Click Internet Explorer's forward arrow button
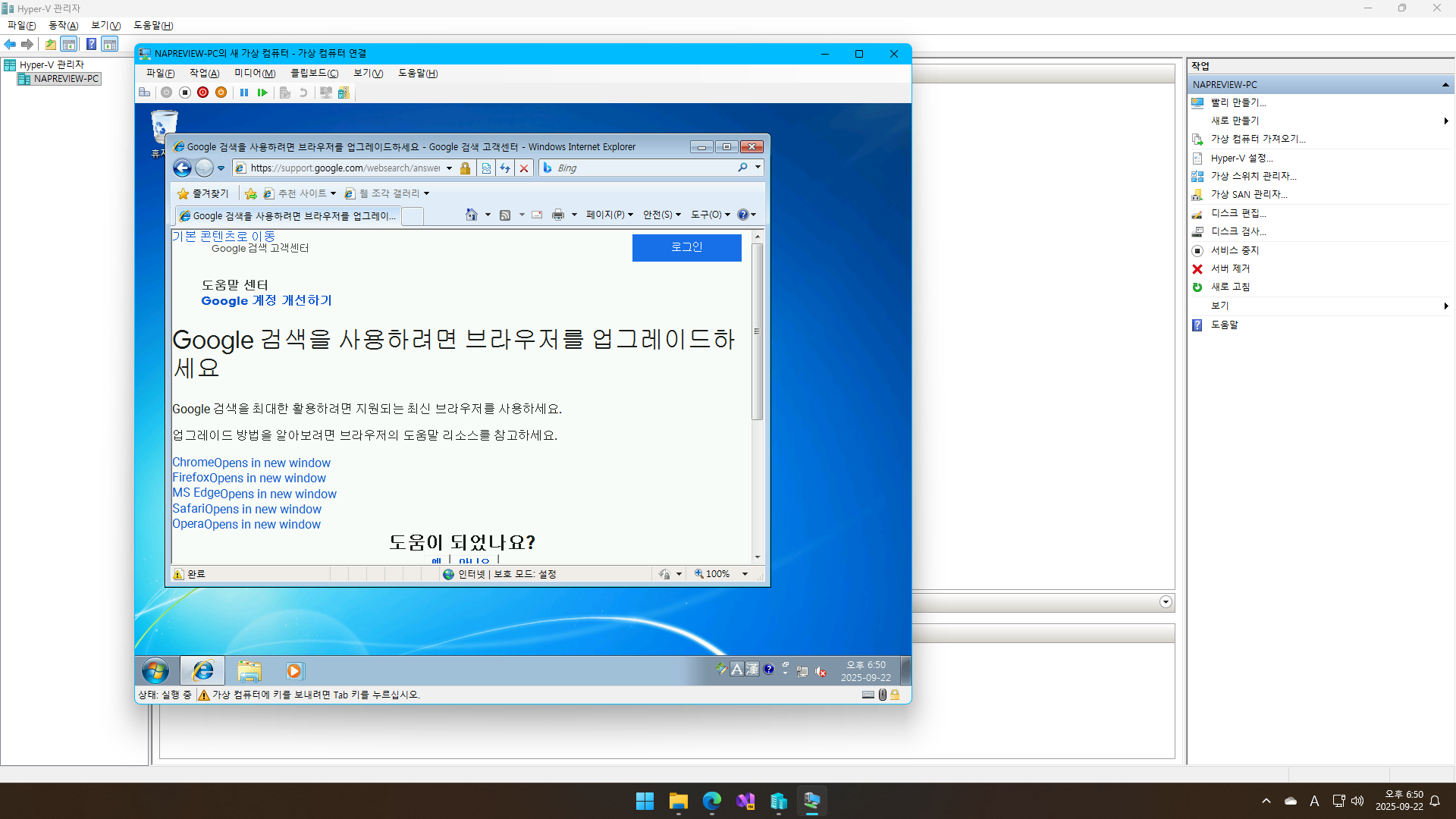 [205, 168]
